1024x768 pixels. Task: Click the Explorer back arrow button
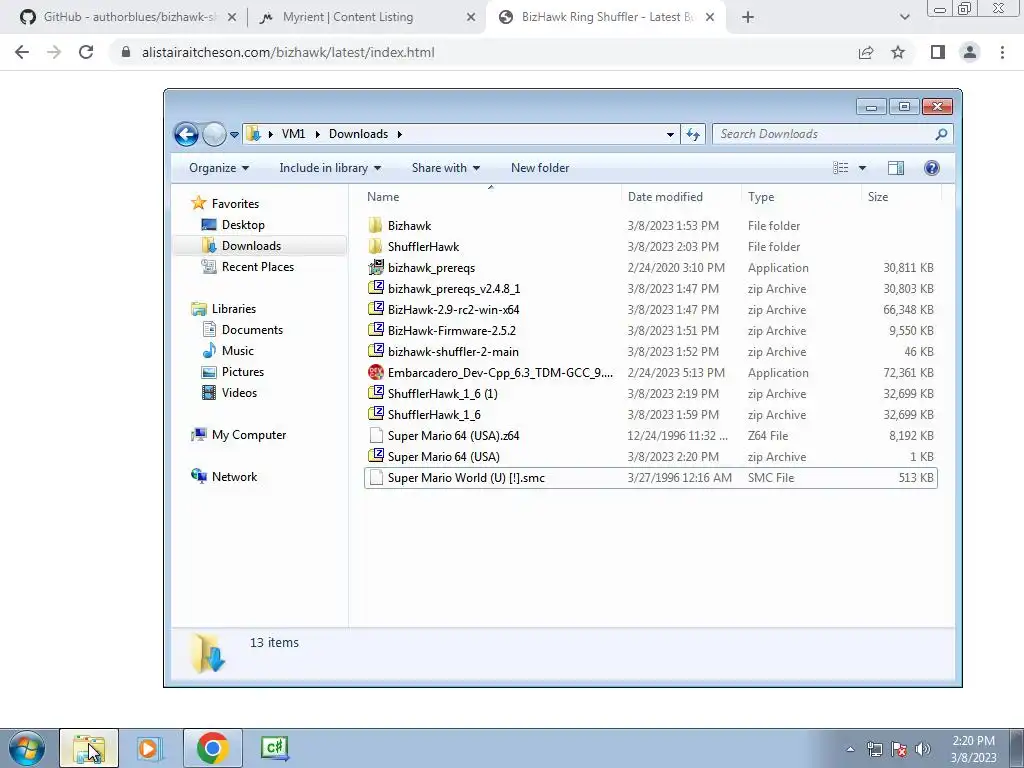(186, 135)
